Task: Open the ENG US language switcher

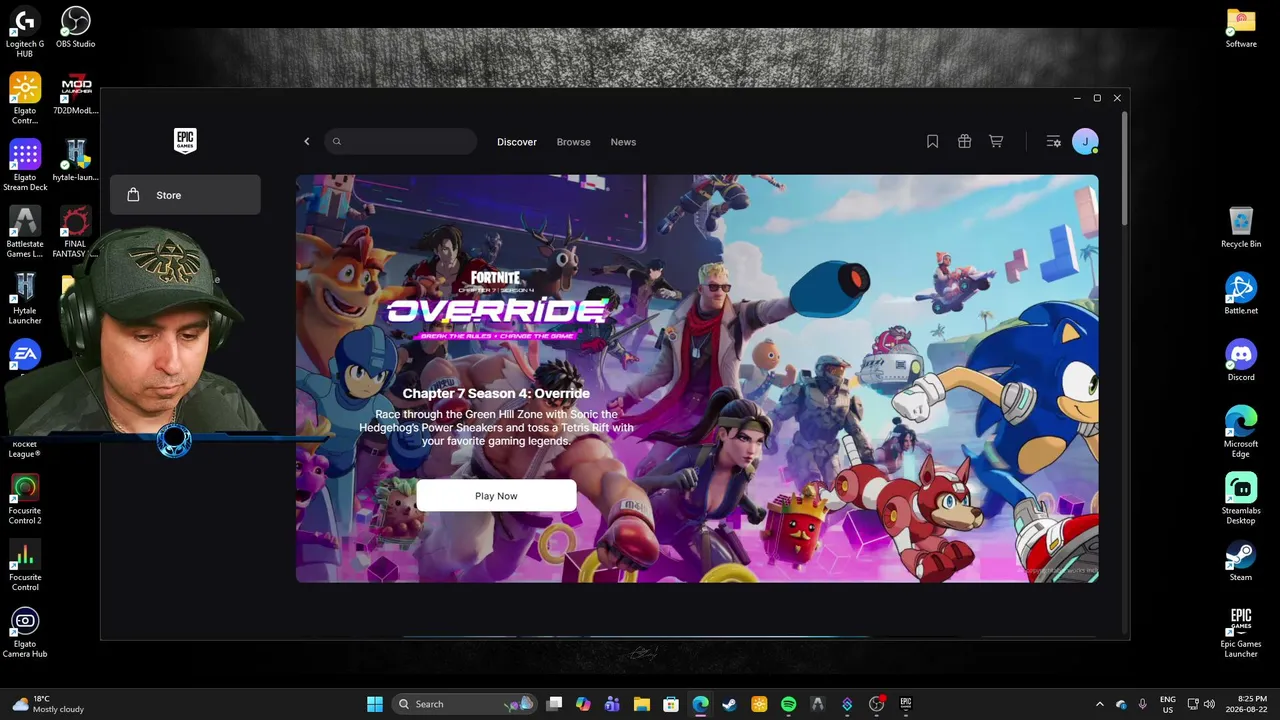Action: [x=1167, y=704]
